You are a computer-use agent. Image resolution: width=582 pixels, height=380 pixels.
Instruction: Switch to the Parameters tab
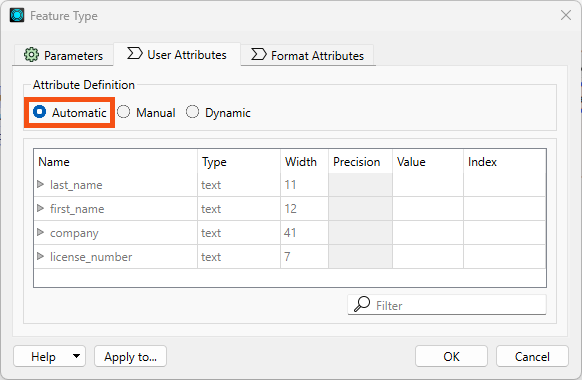point(63,55)
